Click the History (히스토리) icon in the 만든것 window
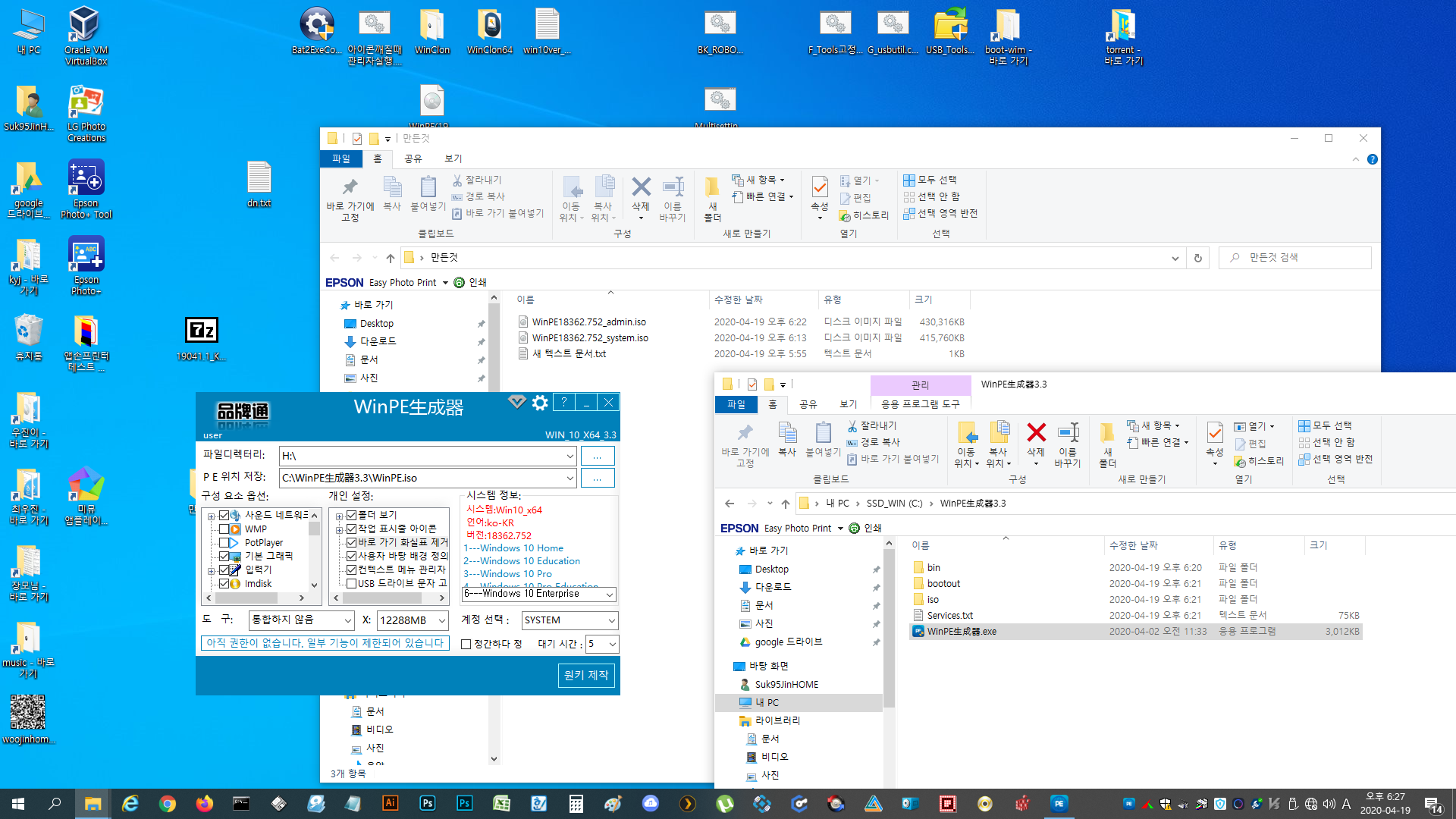This screenshot has width=1456, height=819. pos(864,215)
